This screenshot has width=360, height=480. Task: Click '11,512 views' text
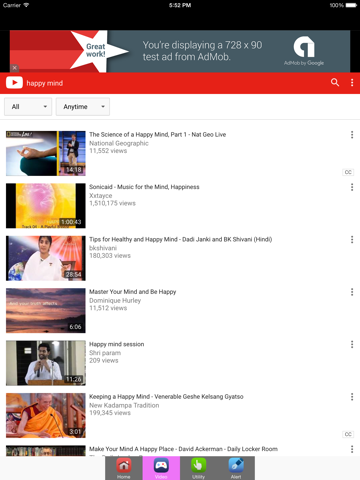(108, 308)
